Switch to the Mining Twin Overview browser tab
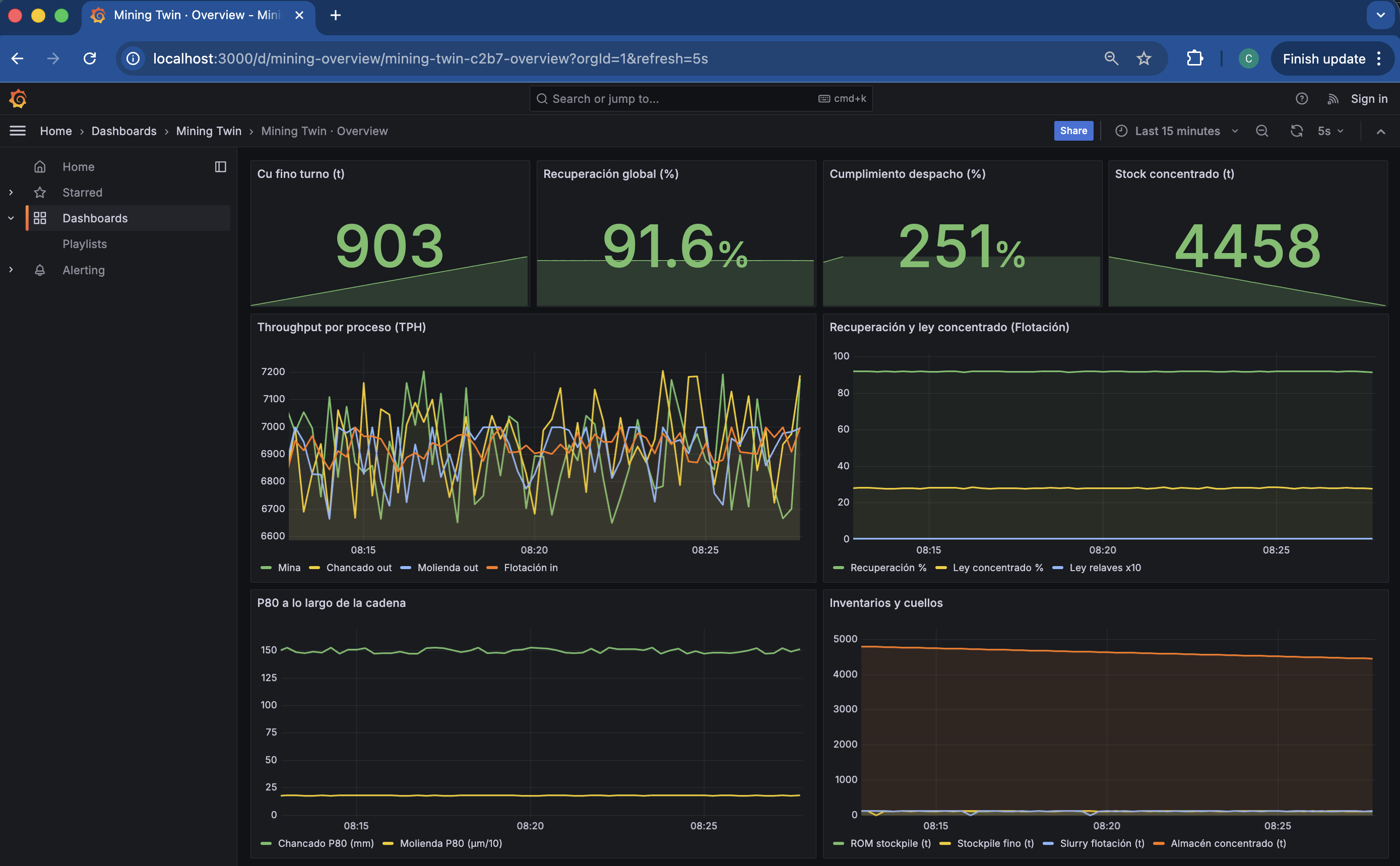Viewport: 1400px width, 866px height. (x=198, y=16)
